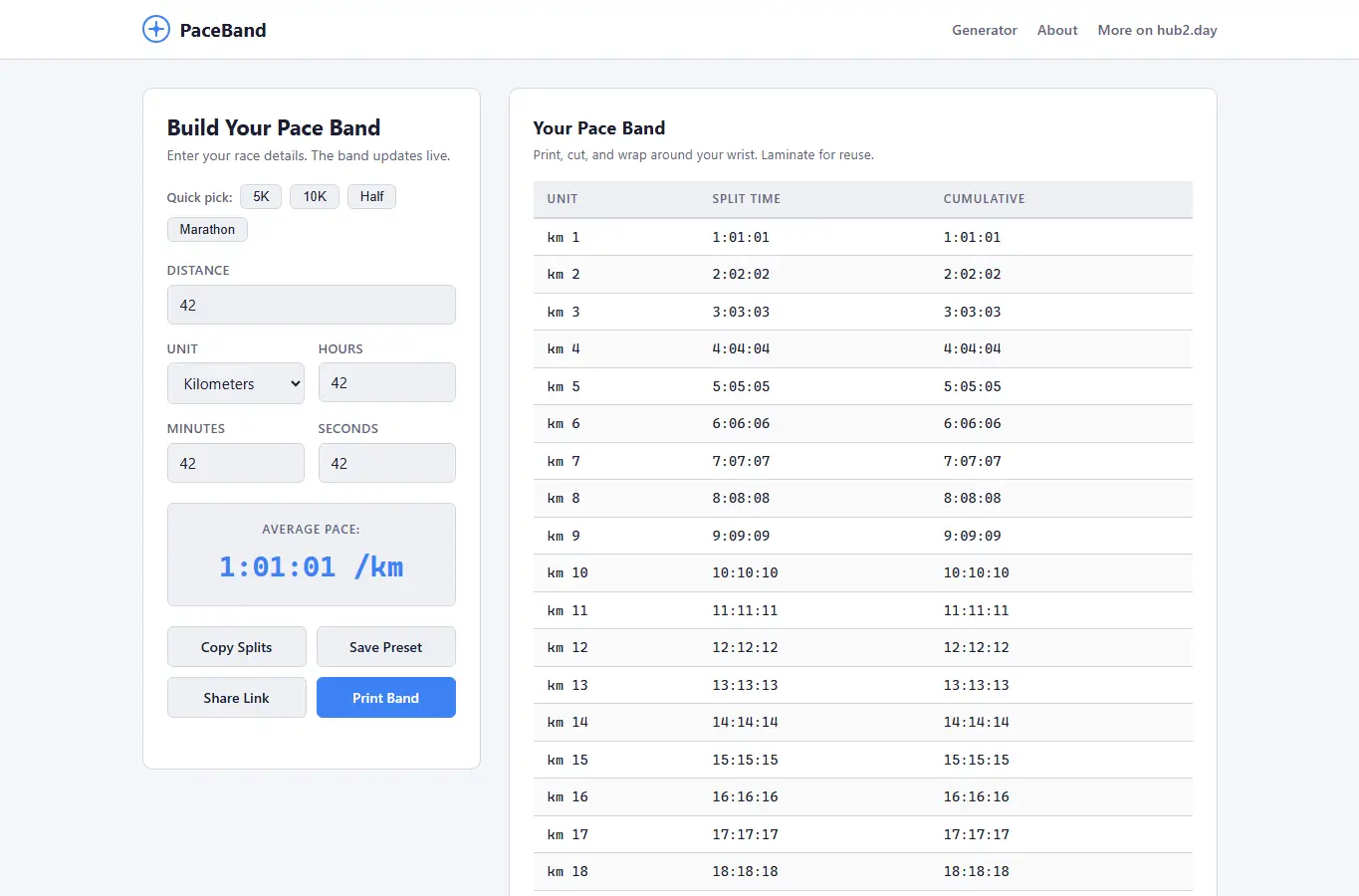Screen dimensions: 1359x896
Task: Click the PaceBand brand name text
Action: click(223, 30)
